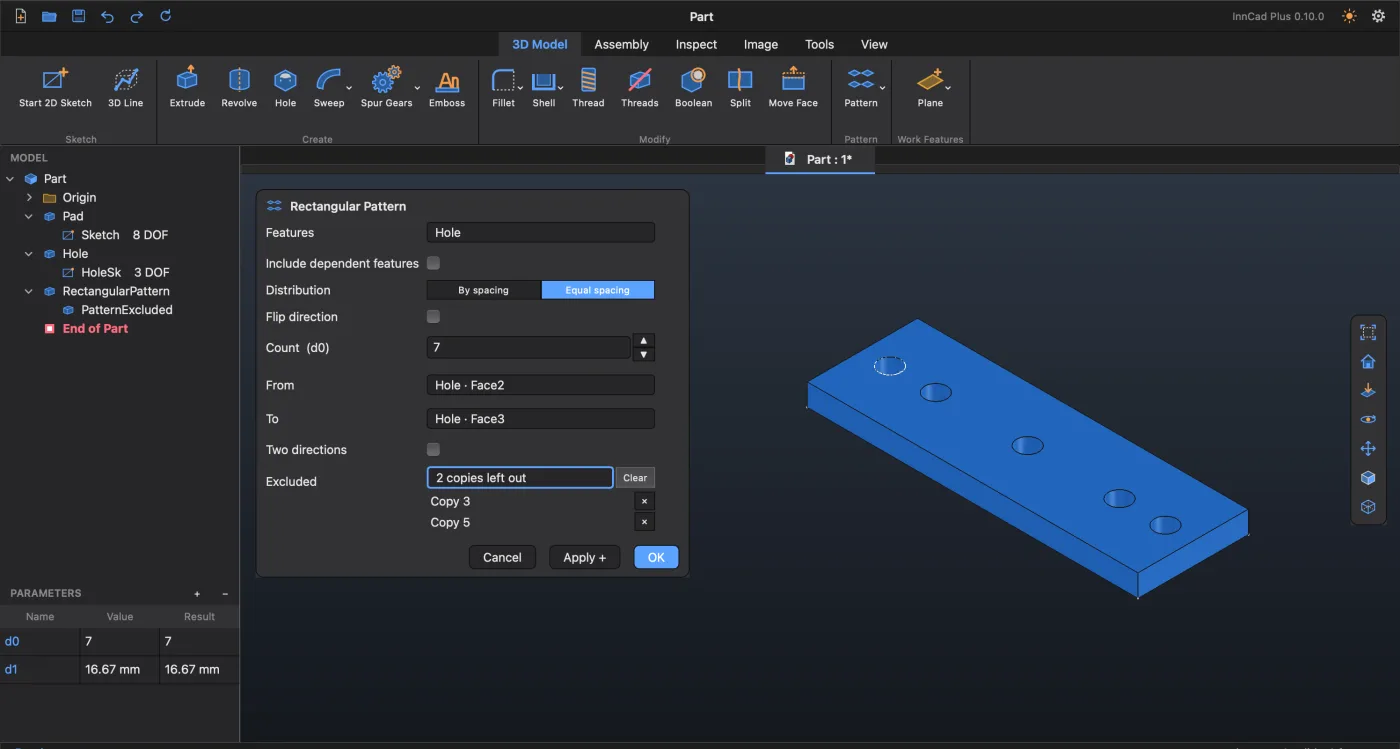Expand the Origin folder in tree

click(x=30, y=198)
